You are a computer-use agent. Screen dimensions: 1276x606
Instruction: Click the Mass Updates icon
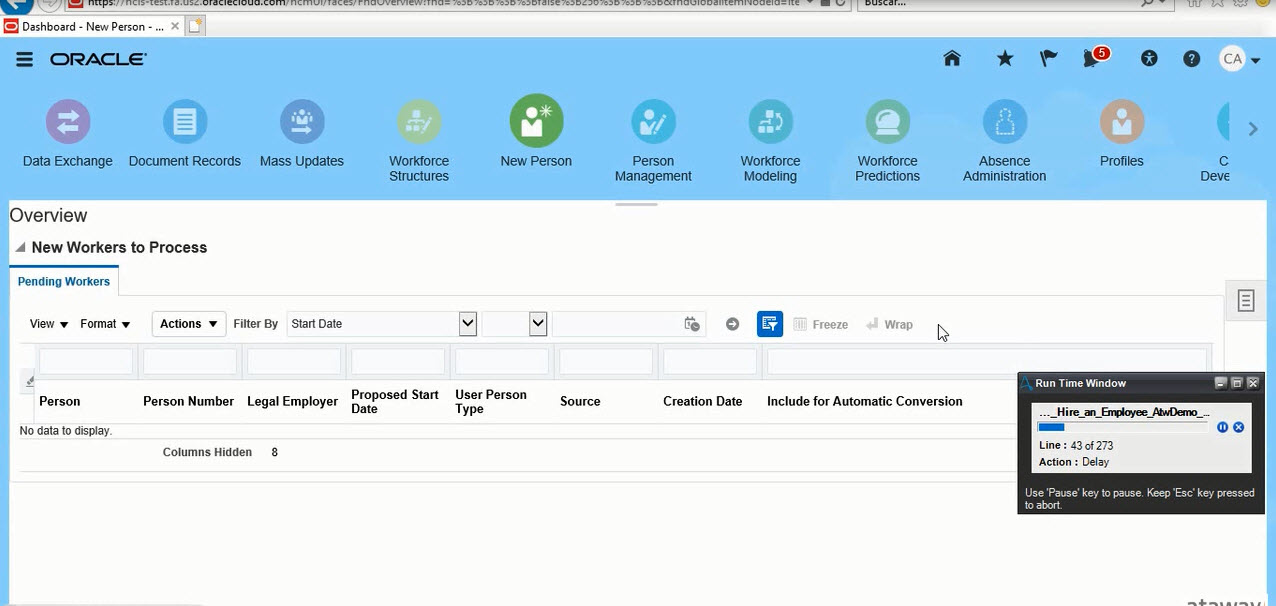[302, 122]
